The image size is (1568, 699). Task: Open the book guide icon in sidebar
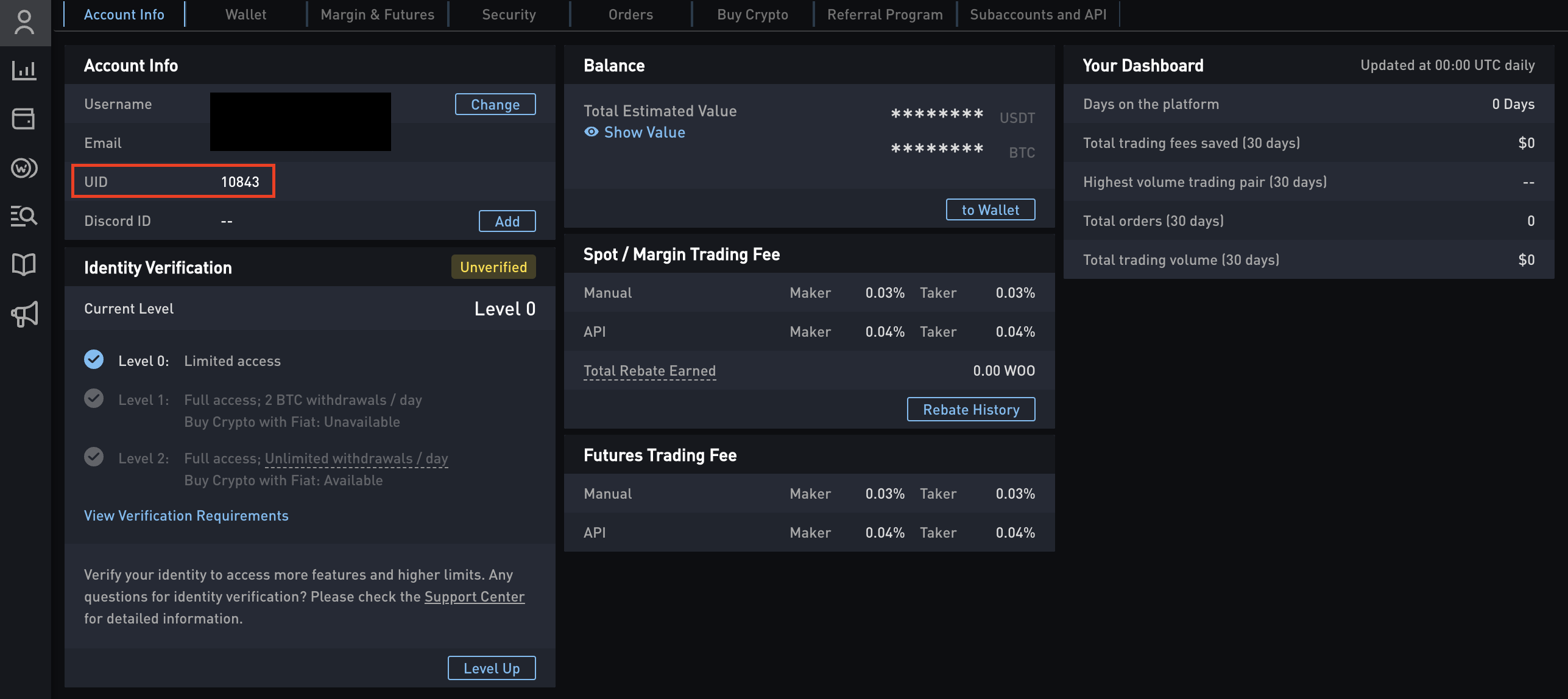coord(24,264)
